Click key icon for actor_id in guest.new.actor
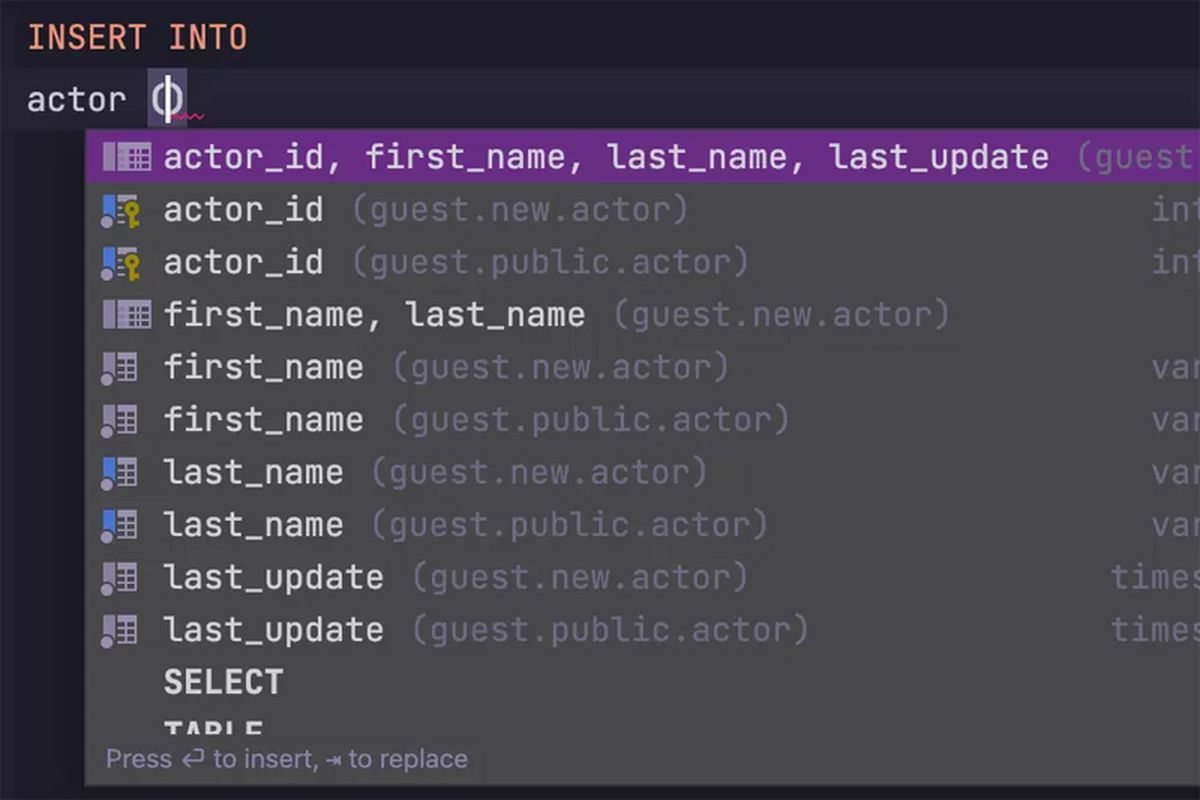The width and height of the screenshot is (1200, 800). tap(121, 210)
